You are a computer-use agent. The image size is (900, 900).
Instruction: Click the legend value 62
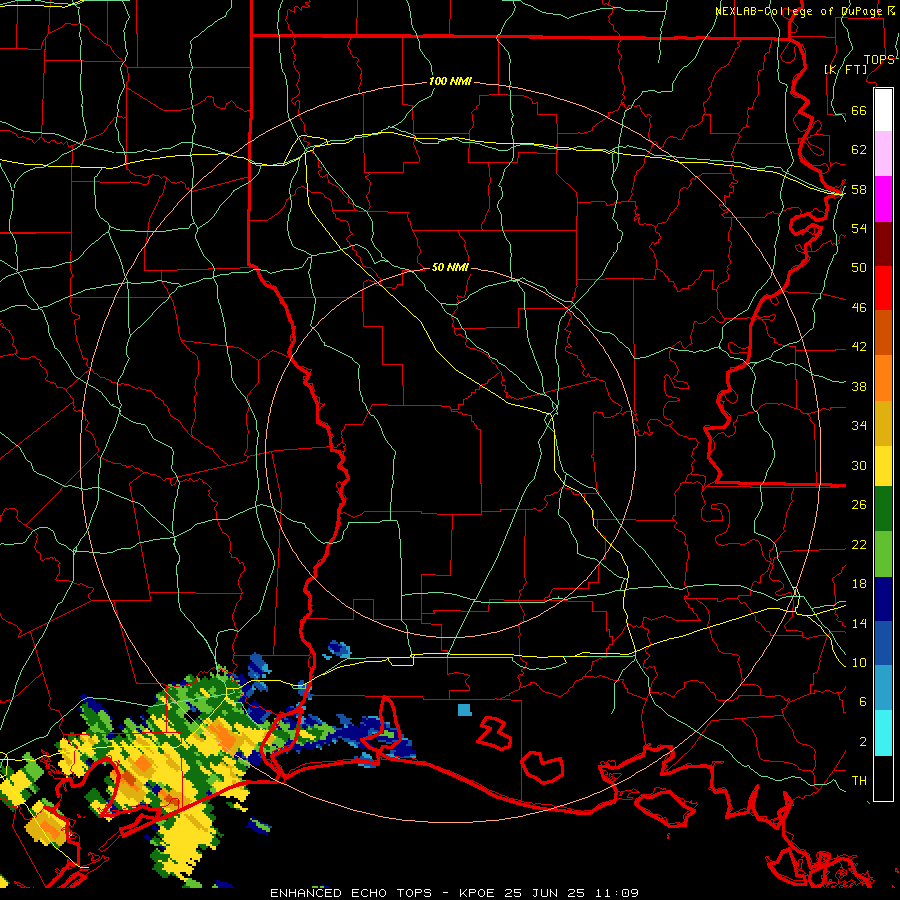click(x=859, y=150)
